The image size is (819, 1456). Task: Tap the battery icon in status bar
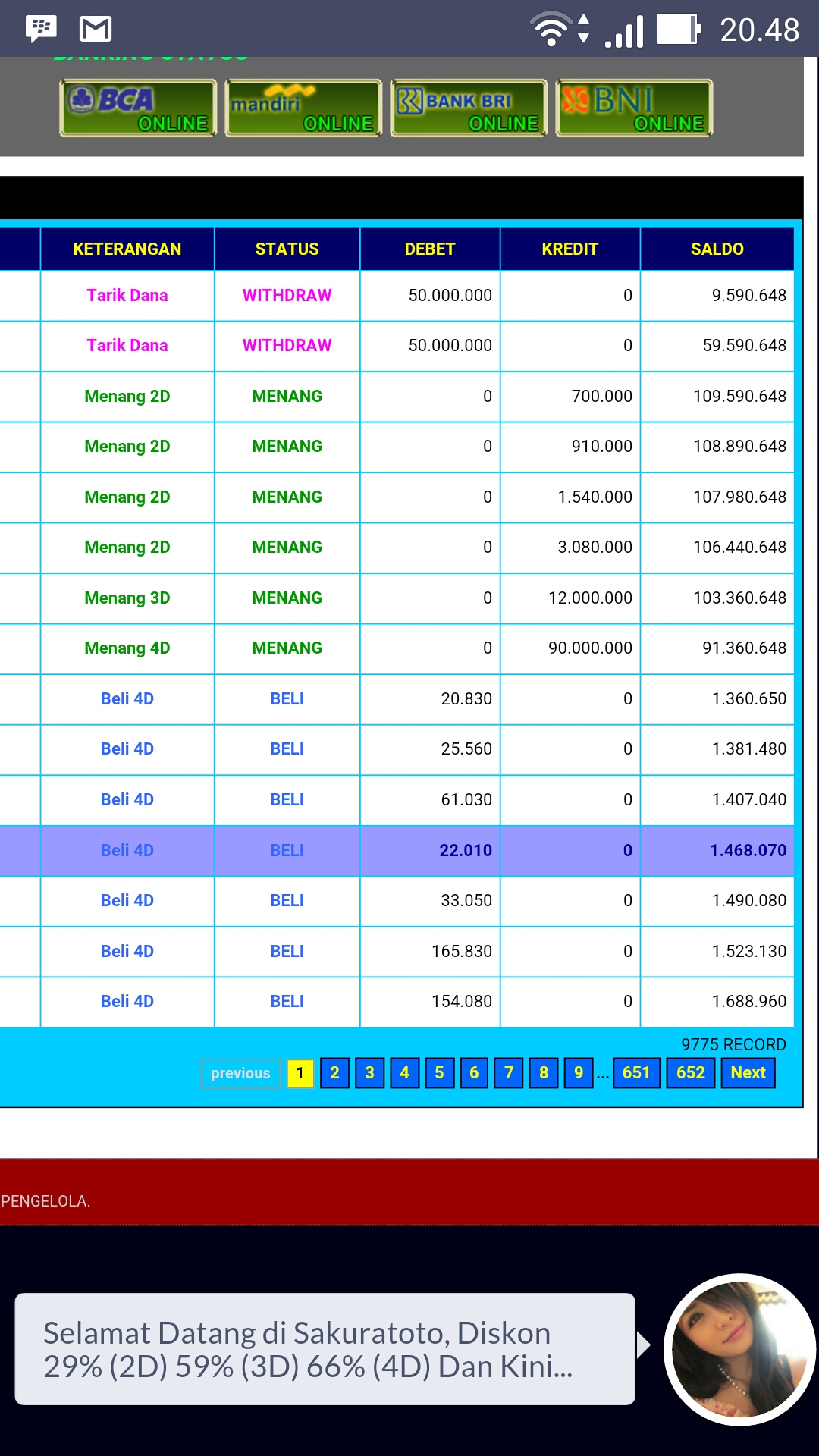click(679, 30)
